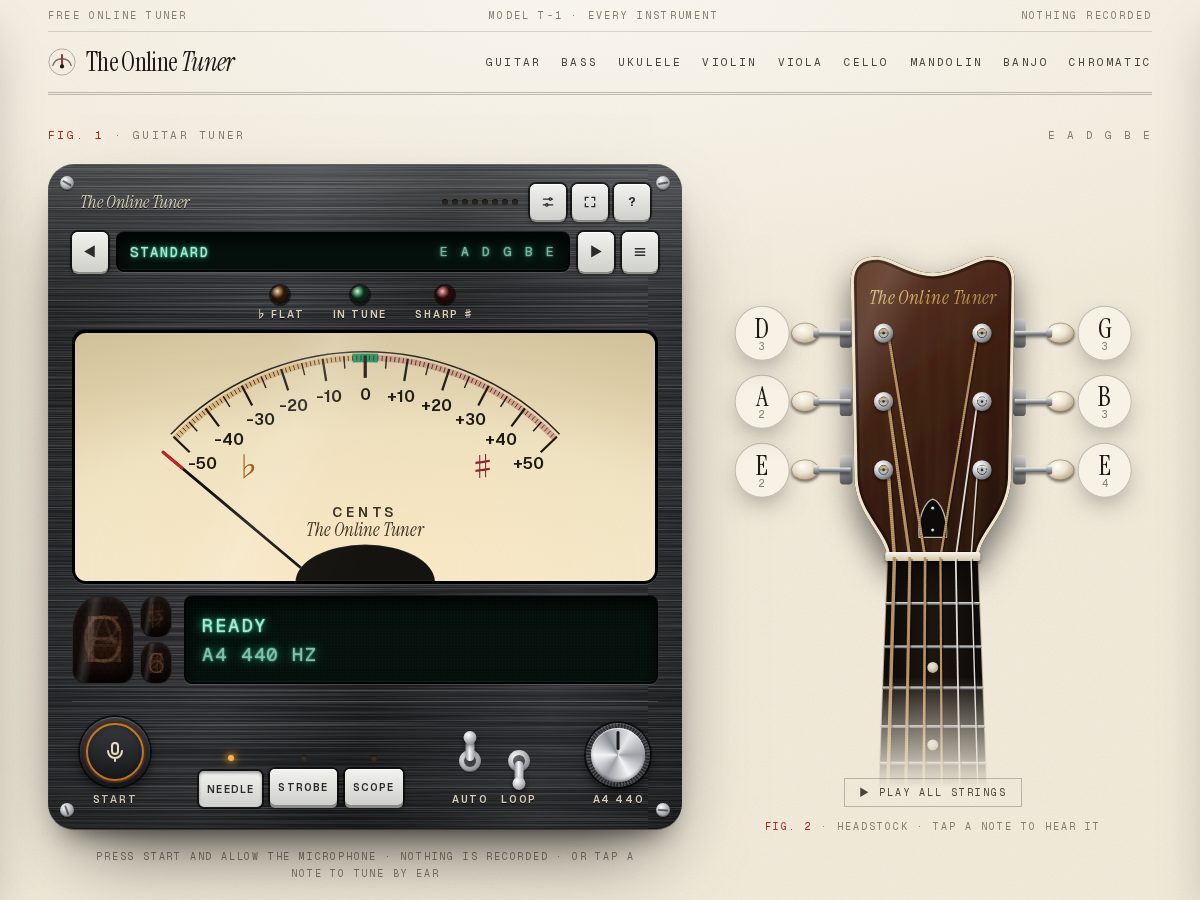Click the 'CENTS' label on the meter
The image size is (1200, 900).
365,511
